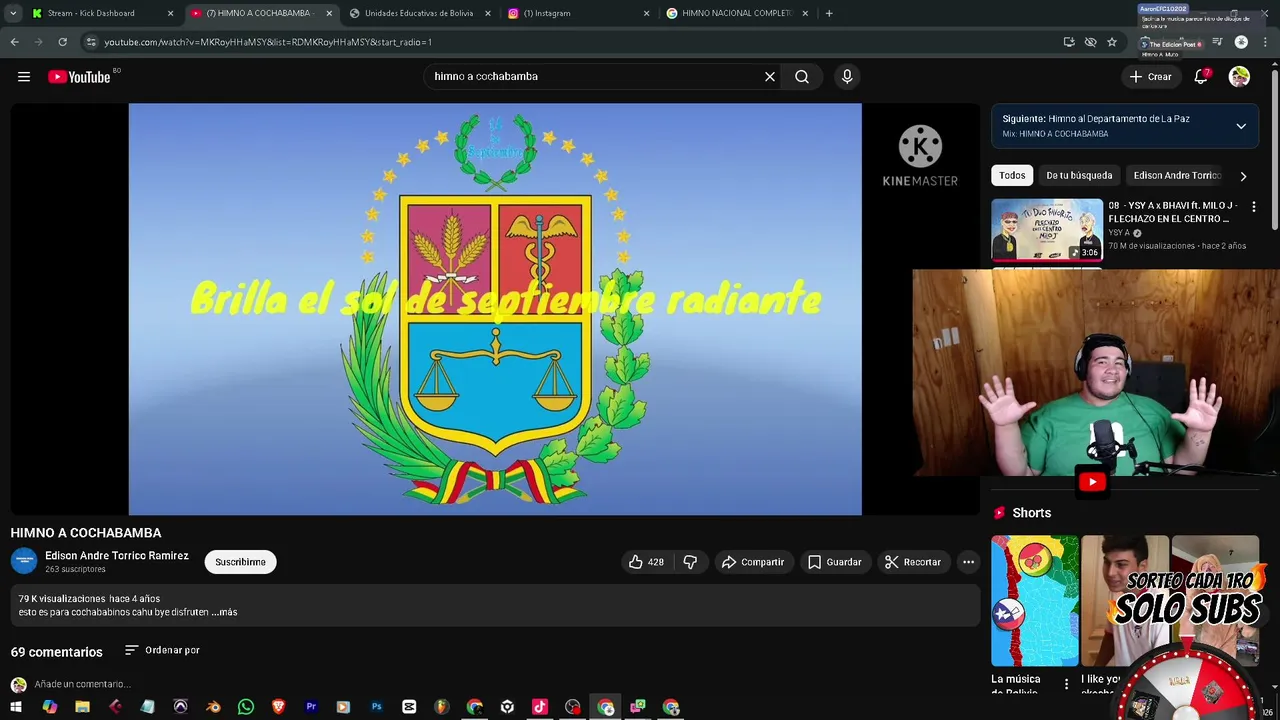Open more actions menu beside Recortar
The image size is (1280, 720).
(x=968, y=562)
